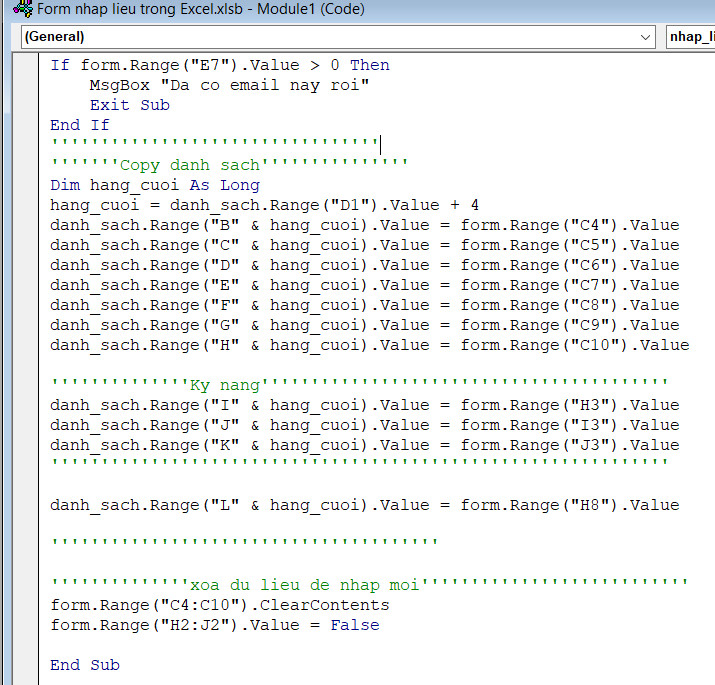Image resolution: width=715 pixels, height=685 pixels.
Task: Place cursor on 'Exit Sub' line
Action: tap(130, 105)
